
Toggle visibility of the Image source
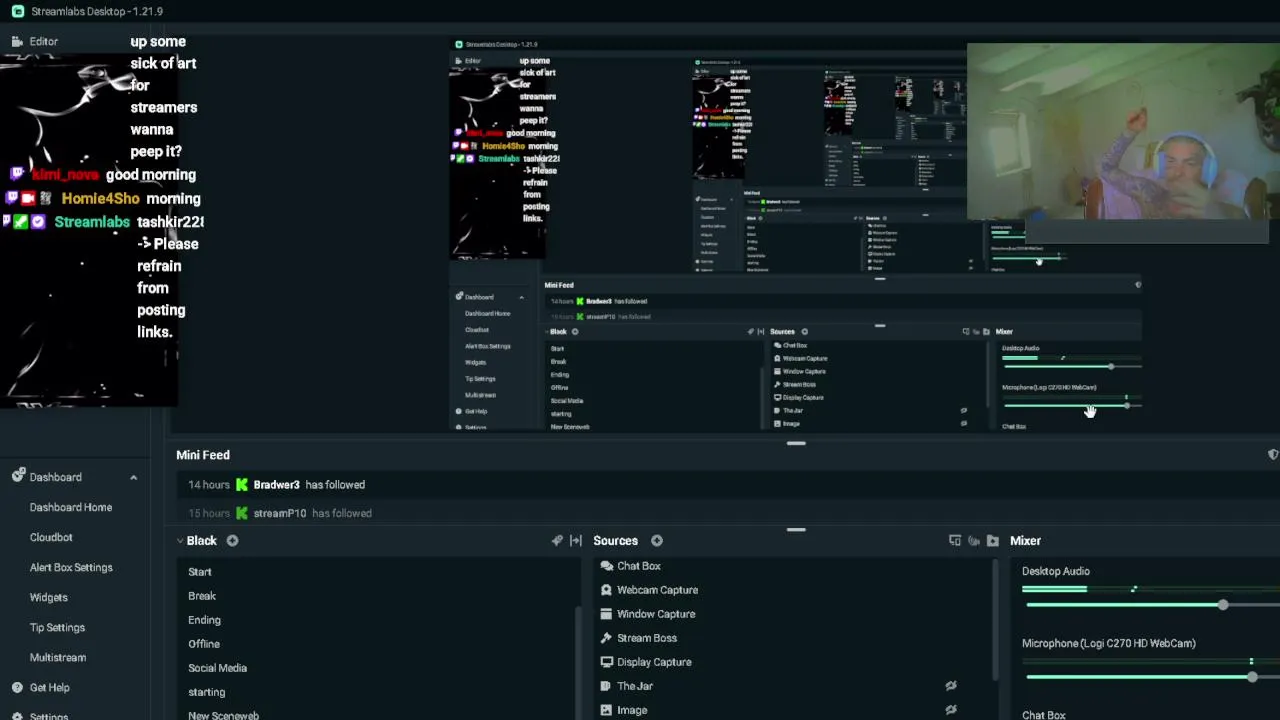coord(951,710)
